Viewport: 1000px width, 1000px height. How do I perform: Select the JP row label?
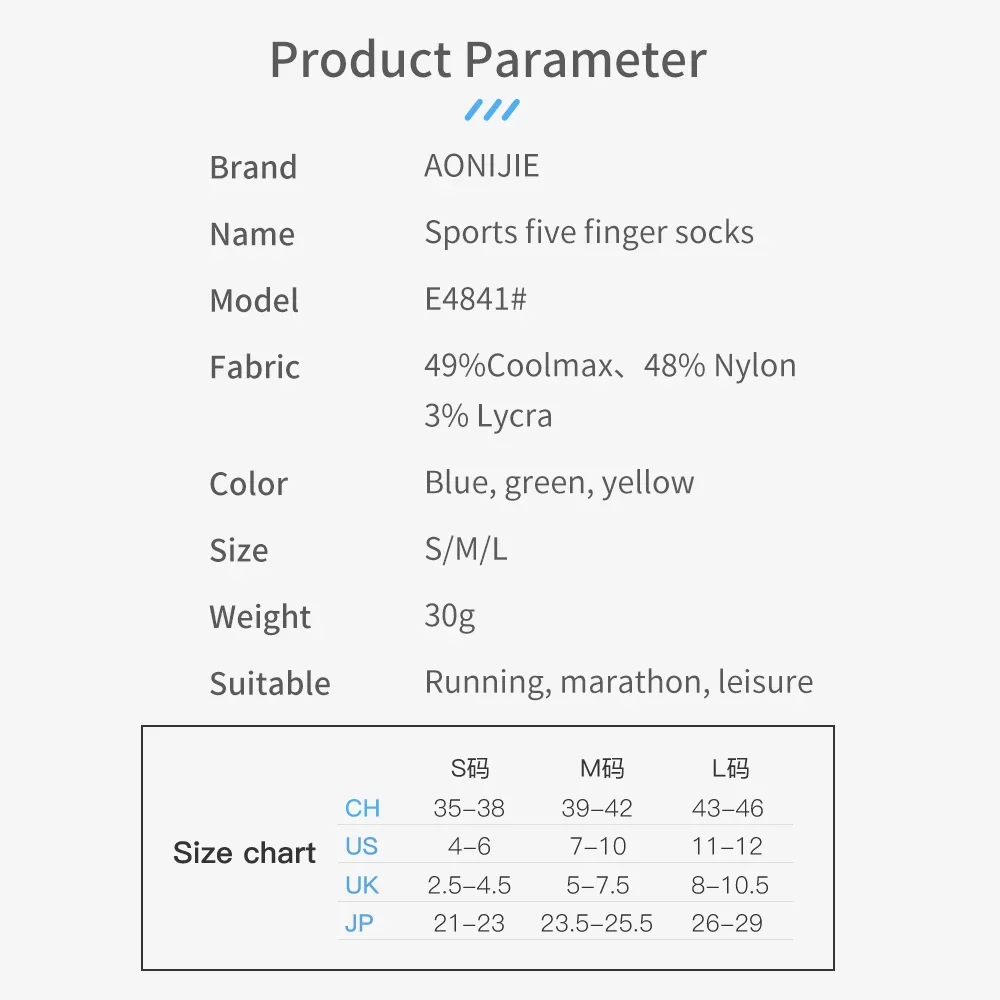tap(359, 923)
